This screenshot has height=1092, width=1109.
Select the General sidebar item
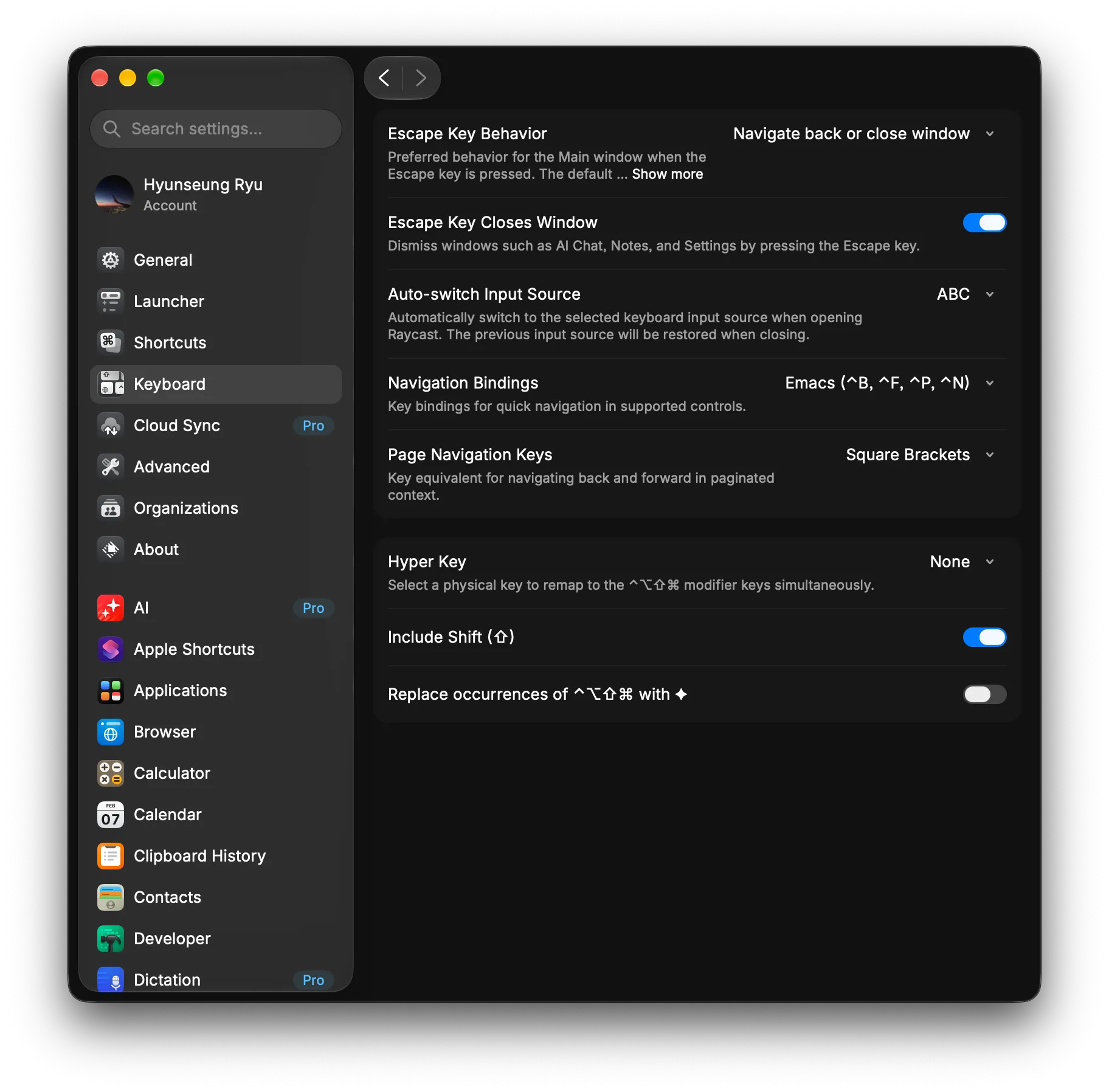pyautogui.click(x=216, y=260)
